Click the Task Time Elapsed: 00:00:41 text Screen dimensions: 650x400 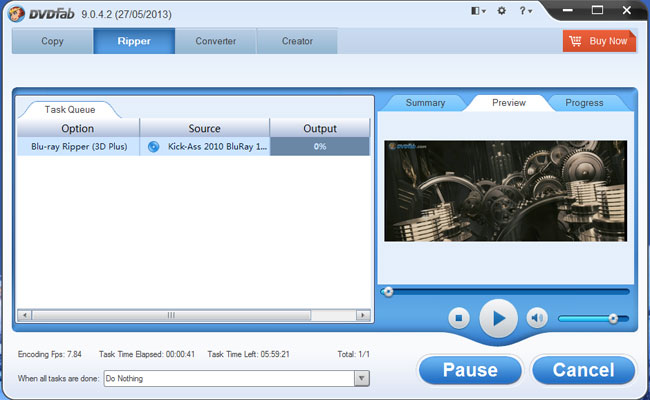tap(147, 354)
